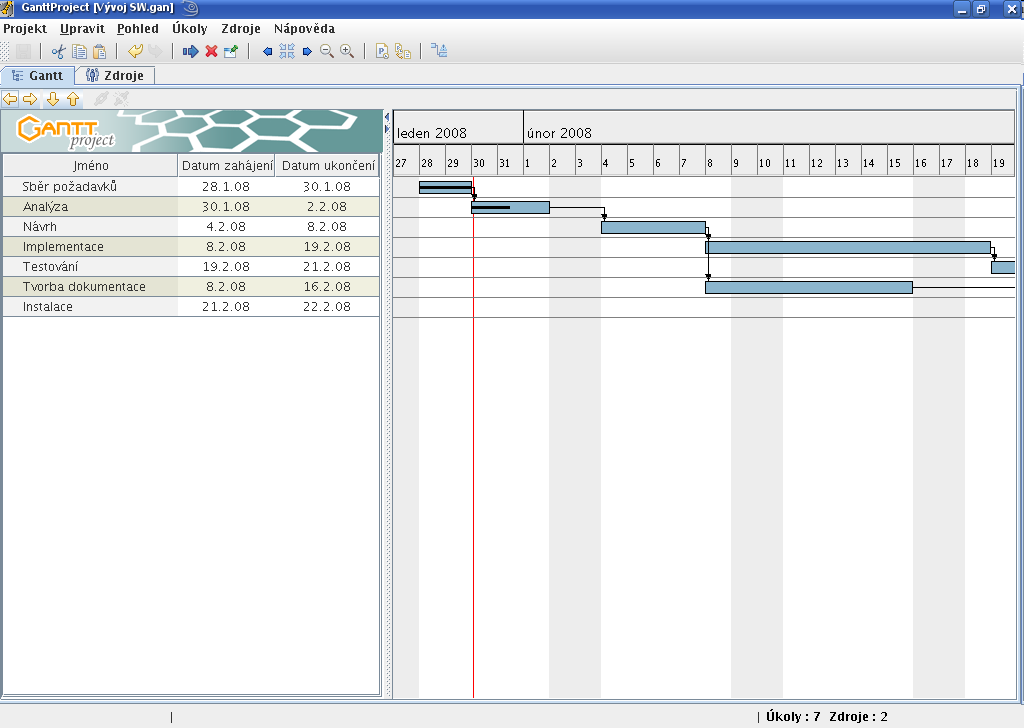The width and height of the screenshot is (1024, 728).
Task: Select the Analýza task
Action: pyautogui.click(x=191, y=207)
